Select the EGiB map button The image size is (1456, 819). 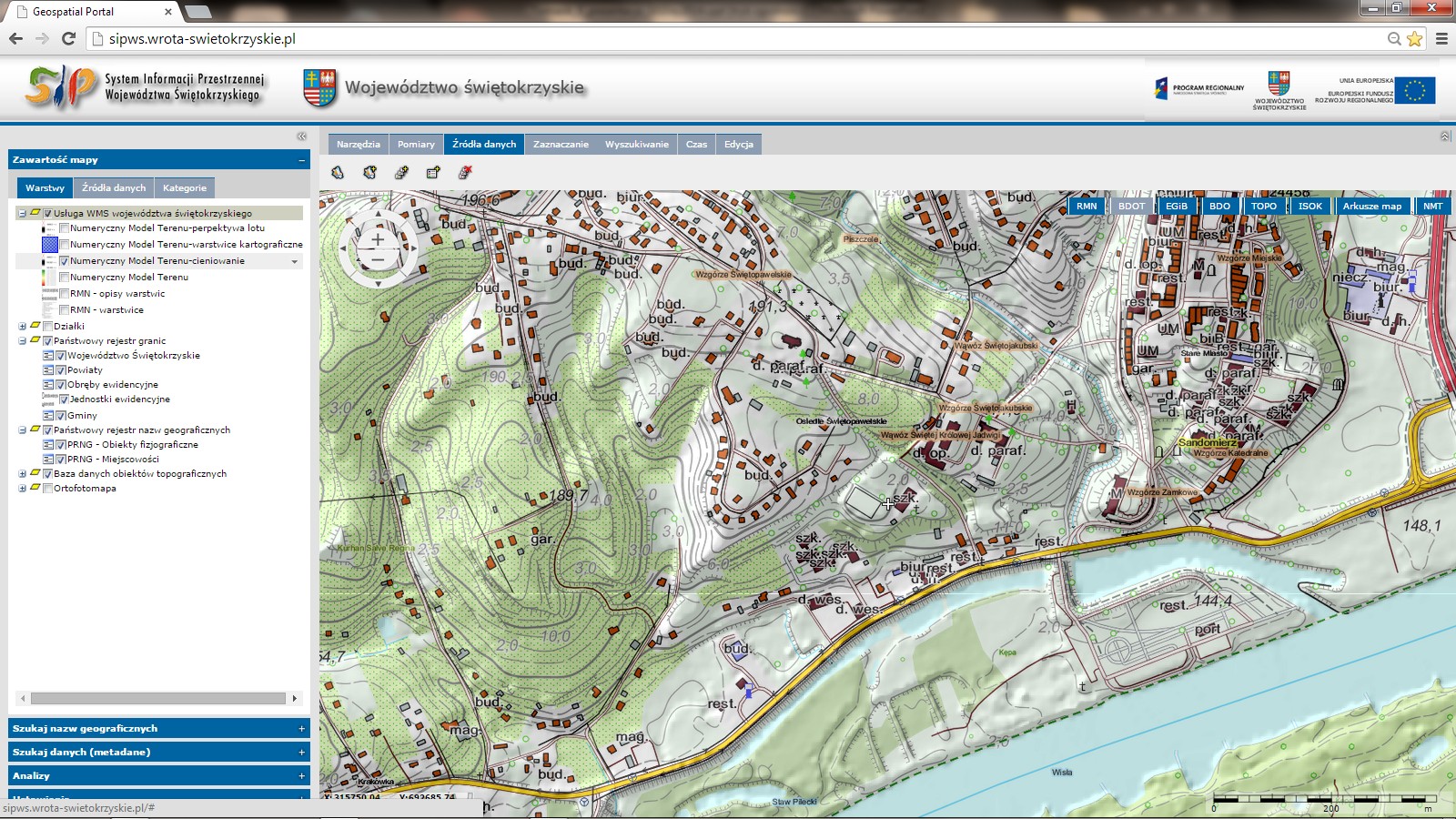(1177, 207)
